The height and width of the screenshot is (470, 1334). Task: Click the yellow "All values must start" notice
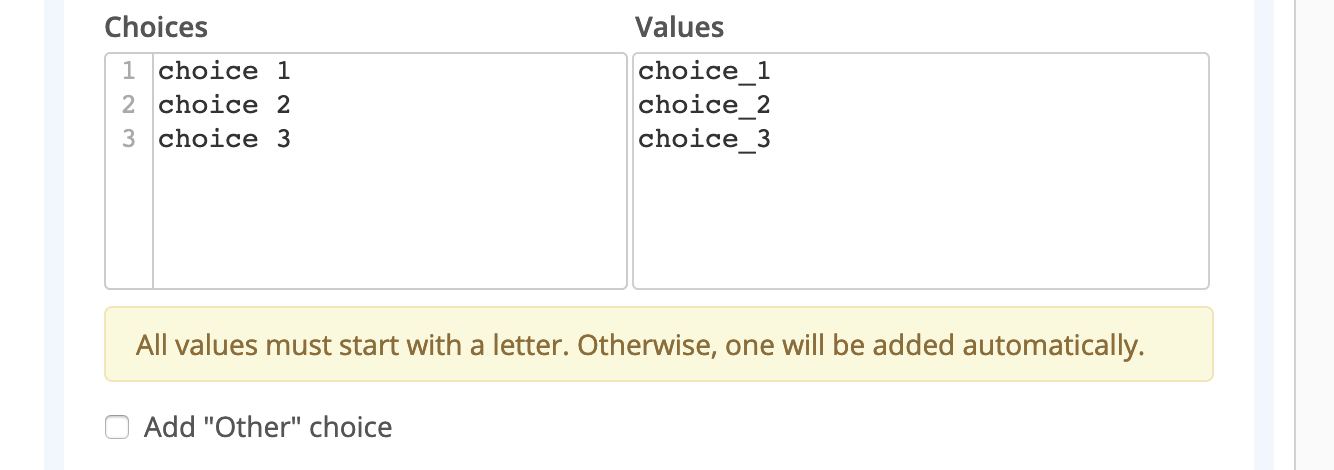tap(658, 345)
